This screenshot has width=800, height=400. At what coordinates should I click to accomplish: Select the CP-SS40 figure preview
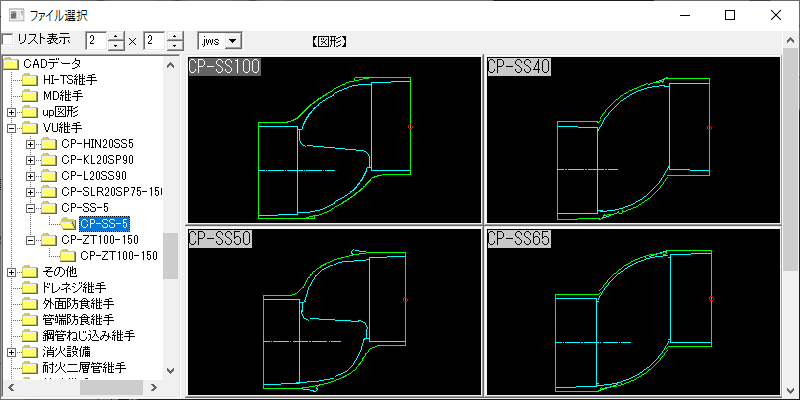[634, 139]
